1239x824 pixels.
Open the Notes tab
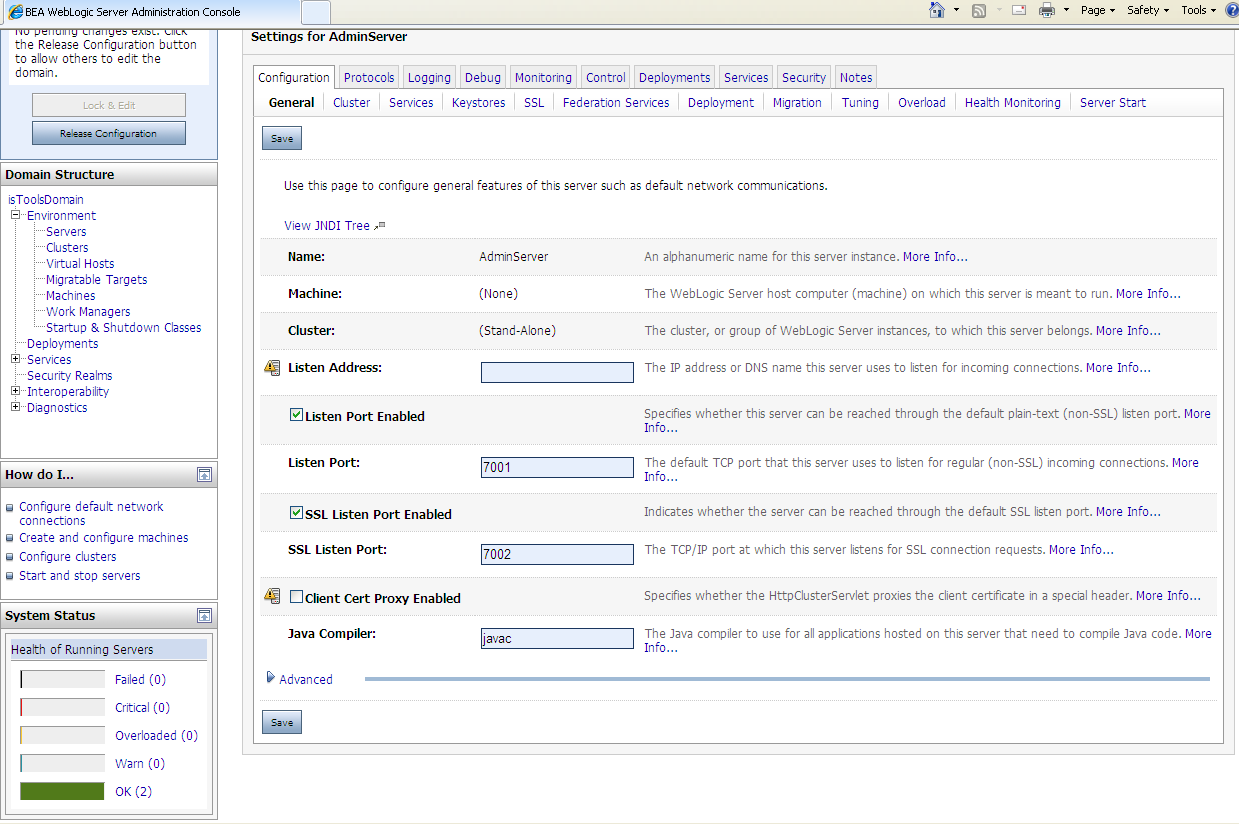click(x=856, y=77)
